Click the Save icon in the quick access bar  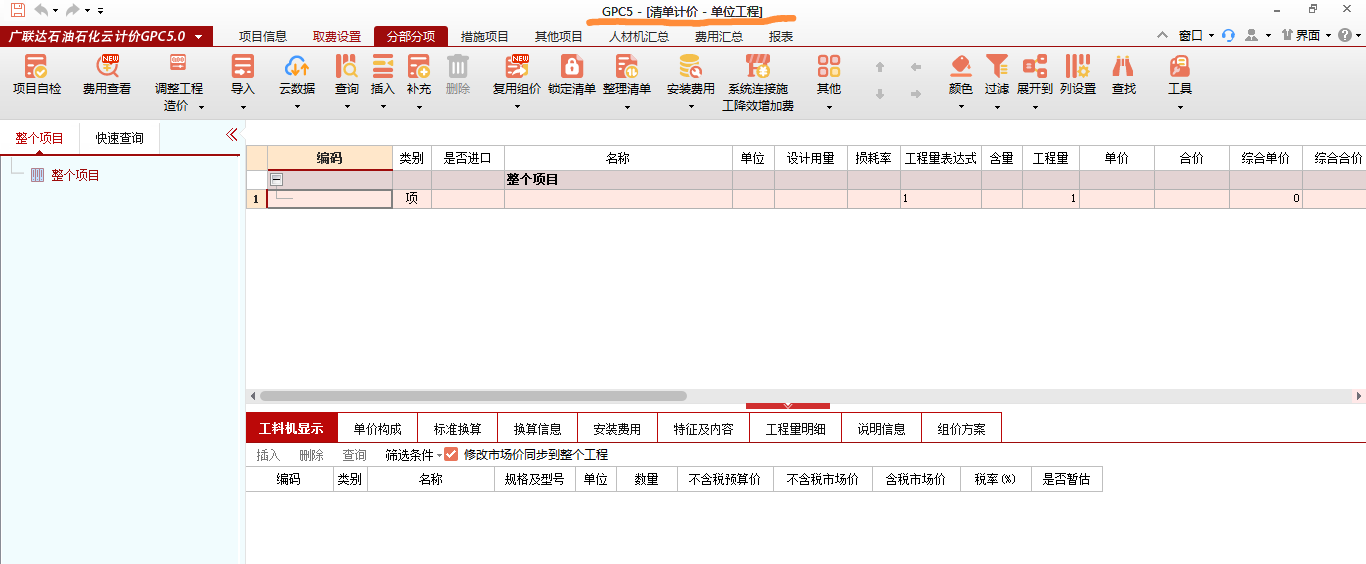(x=17, y=10)
